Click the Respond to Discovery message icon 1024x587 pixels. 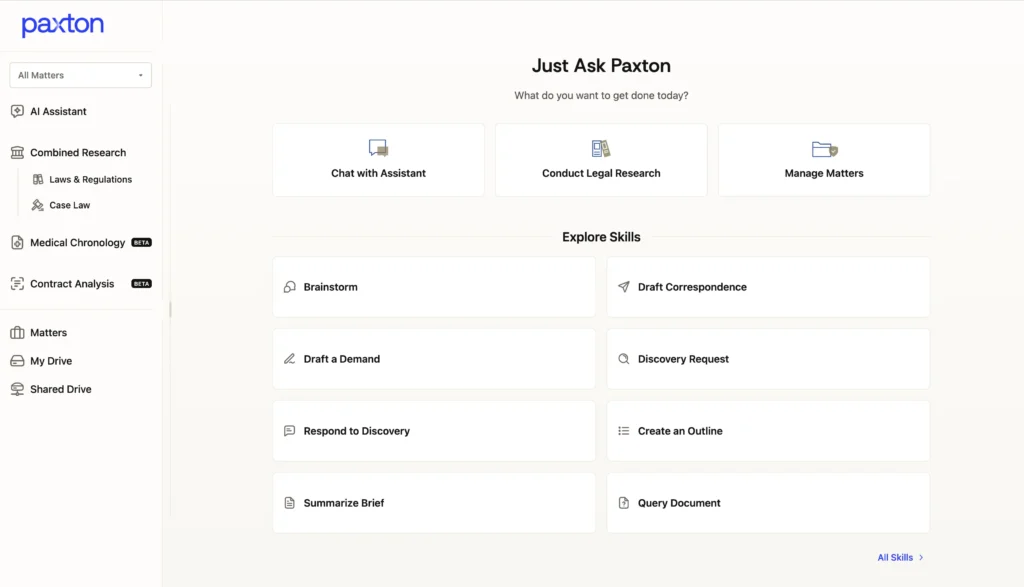point(289,431)
